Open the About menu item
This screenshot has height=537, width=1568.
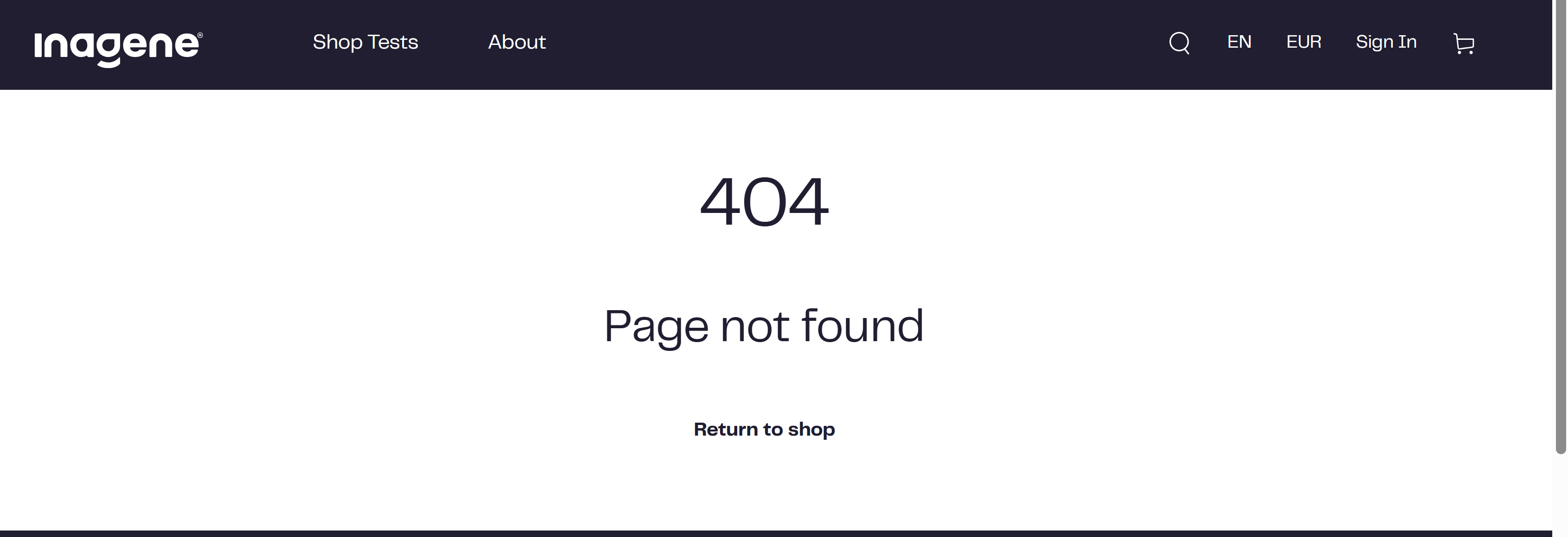pyautogui.click(x=517, y=42)
